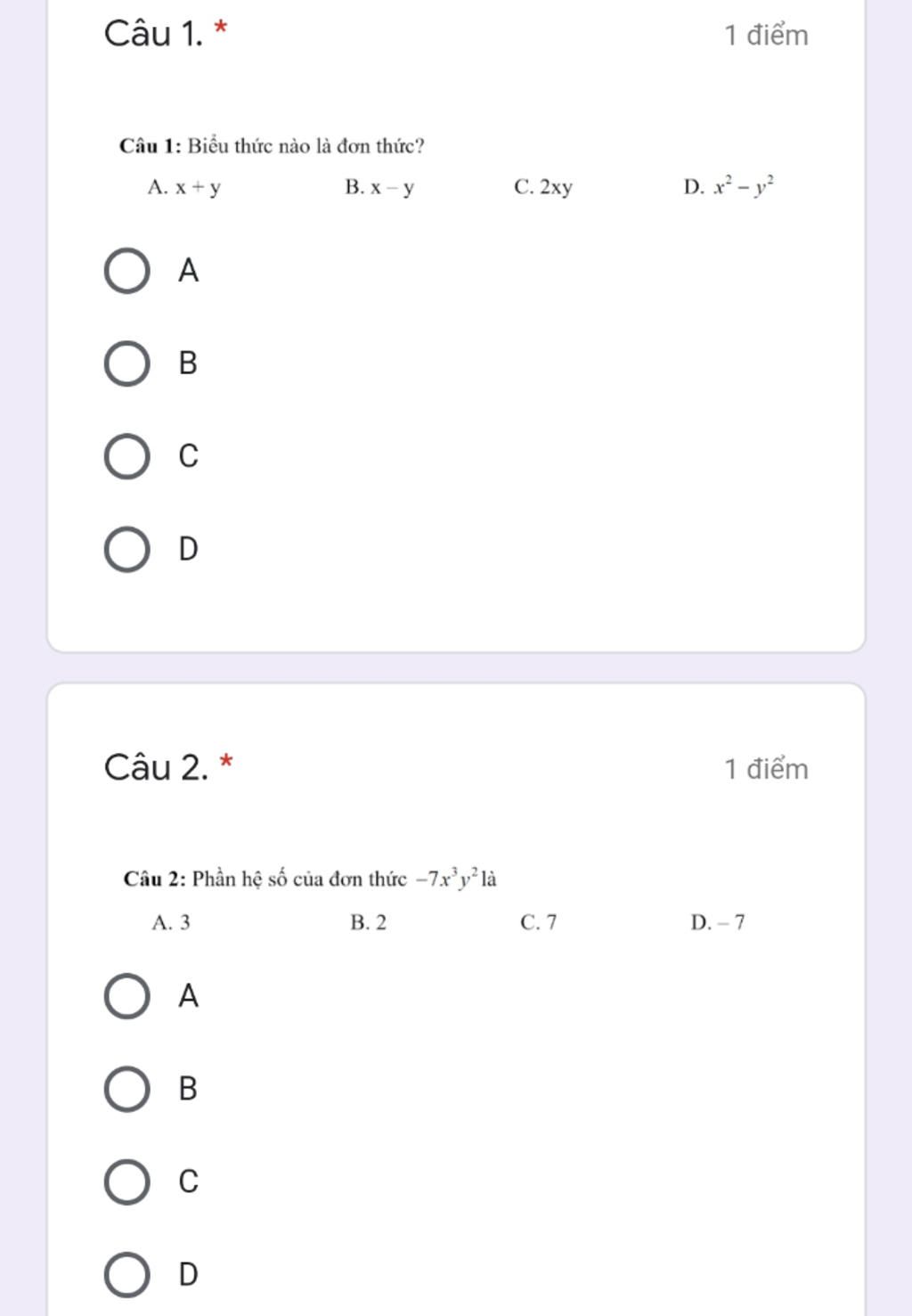Select radio button B for Câu 1
This screenshot has width=912, height=1316.
pyautogui.click(x=126, y=364)
